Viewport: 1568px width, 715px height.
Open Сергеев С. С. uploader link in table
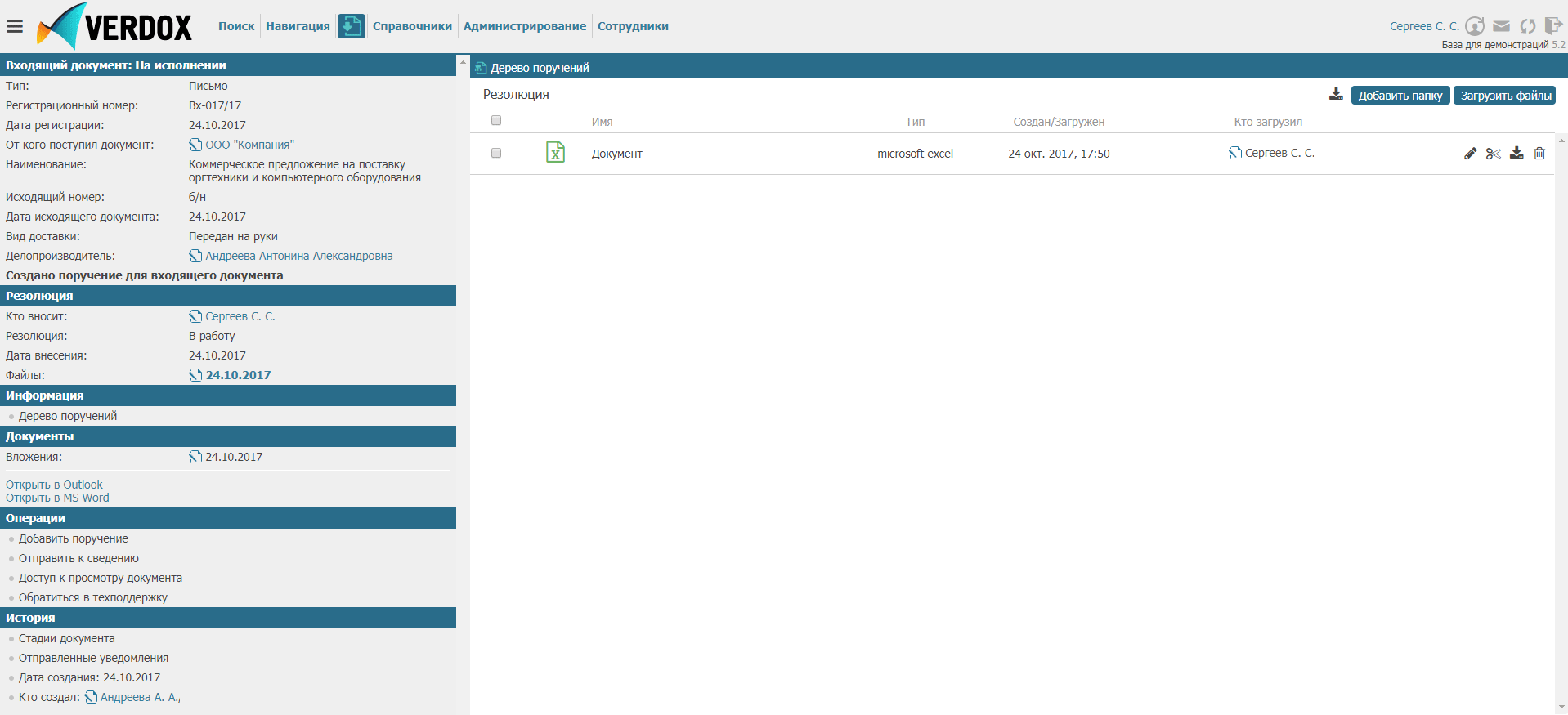point(1279,153)
